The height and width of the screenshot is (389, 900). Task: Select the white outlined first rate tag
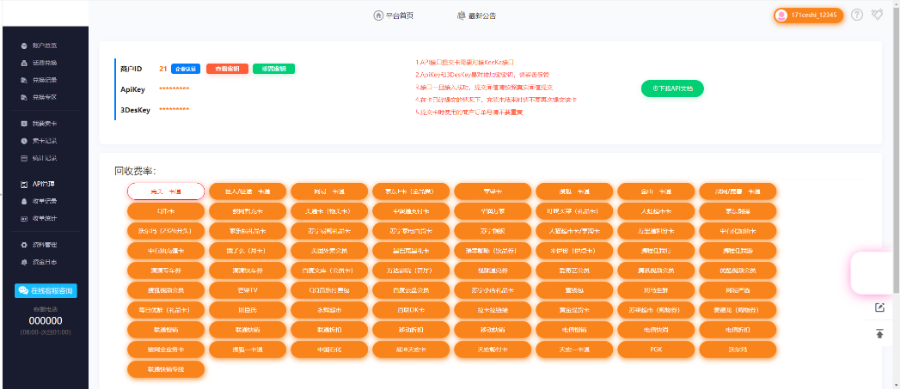tap(166, 191)
